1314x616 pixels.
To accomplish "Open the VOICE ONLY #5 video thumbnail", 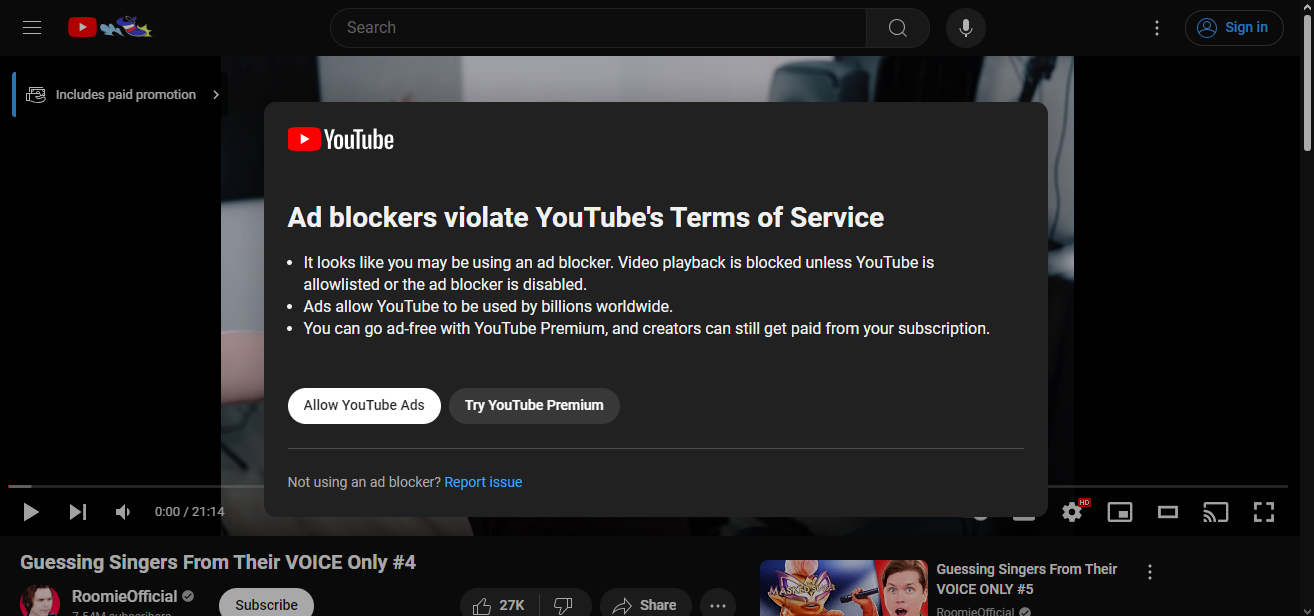I will pyautogui.click(x=844, y=588).
